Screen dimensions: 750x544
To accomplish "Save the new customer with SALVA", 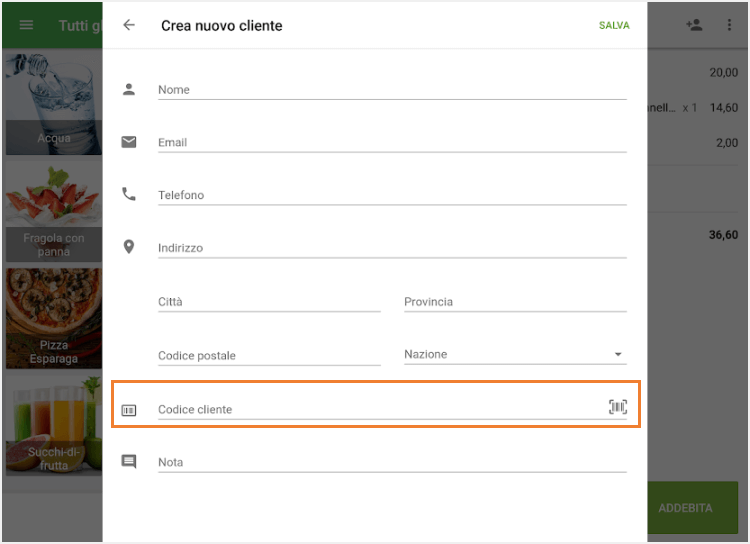I will [614, 25].
